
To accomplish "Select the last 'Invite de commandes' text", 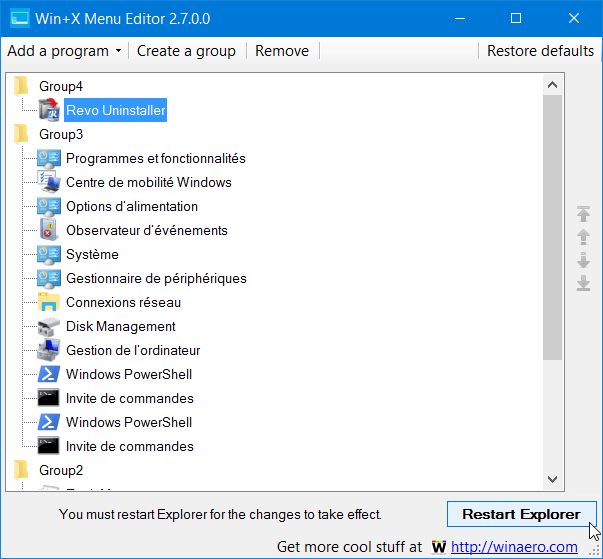I will pyautogui.click(x=130, y=446).
